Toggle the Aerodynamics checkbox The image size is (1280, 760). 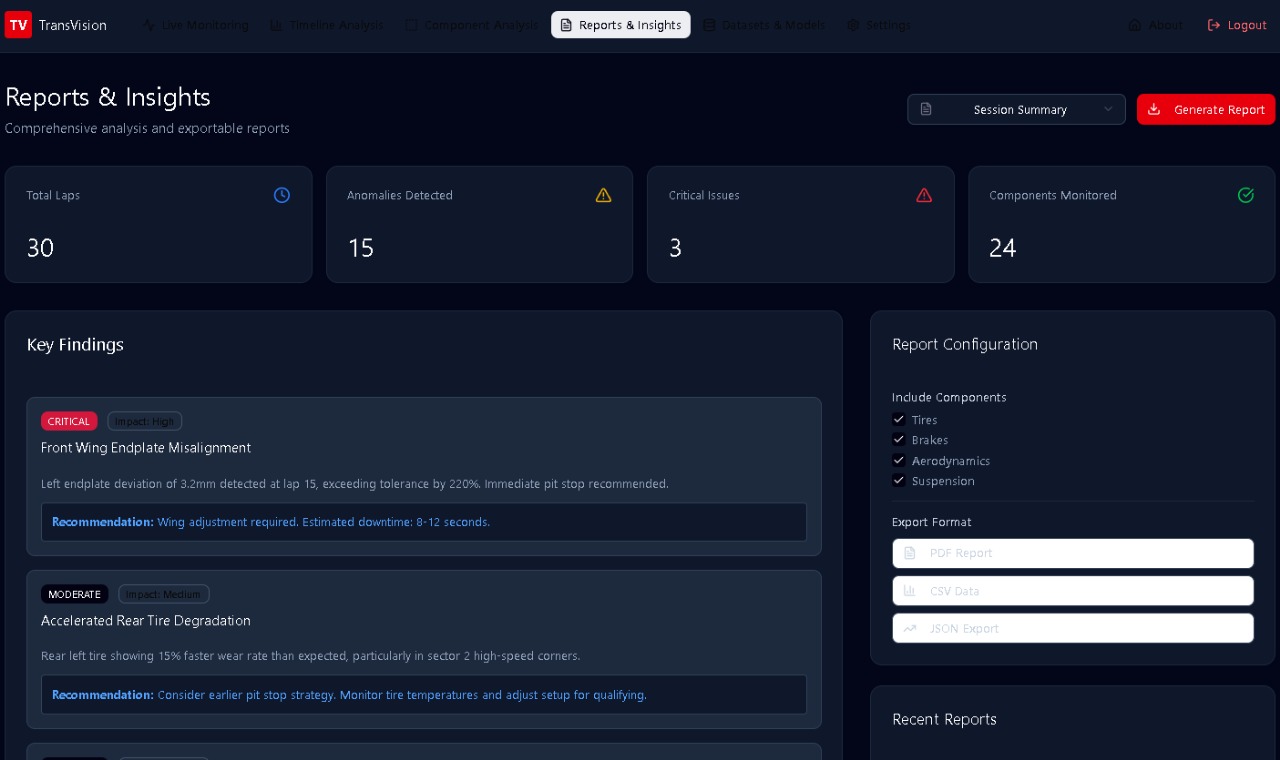pyautogui.click(x=899, y=460)
